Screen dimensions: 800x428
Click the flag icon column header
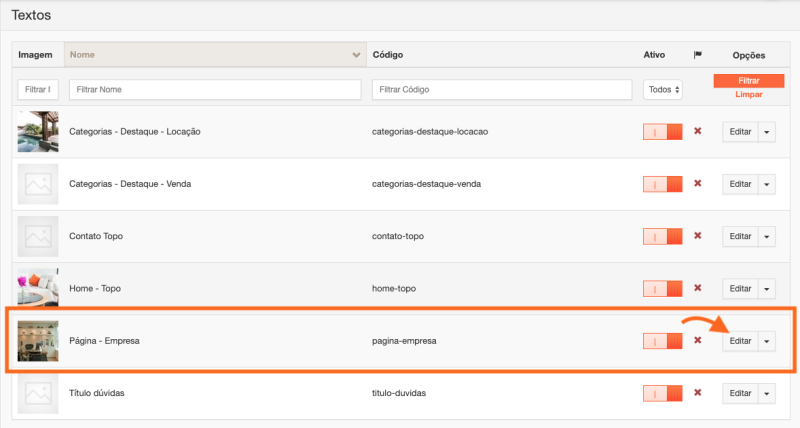698,54
